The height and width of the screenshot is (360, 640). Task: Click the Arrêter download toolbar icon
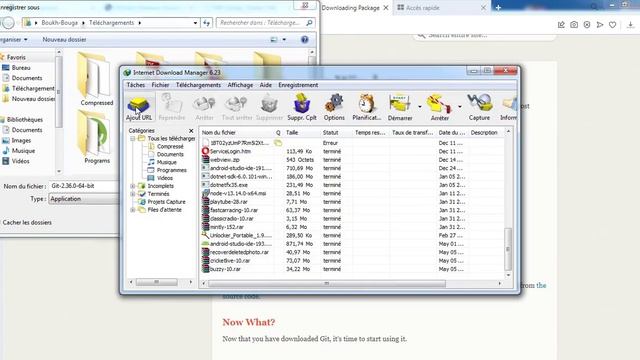(x=204, y=107)
